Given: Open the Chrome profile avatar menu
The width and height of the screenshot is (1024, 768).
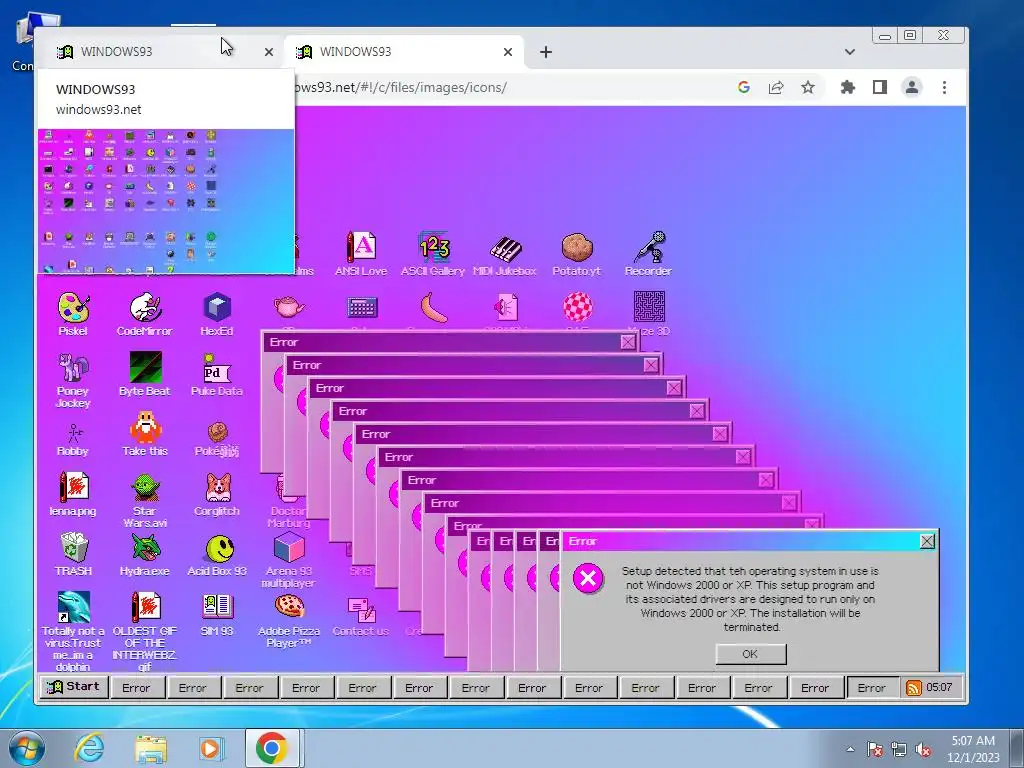Looking at the screenshot, I should click(x=912, y=87).
